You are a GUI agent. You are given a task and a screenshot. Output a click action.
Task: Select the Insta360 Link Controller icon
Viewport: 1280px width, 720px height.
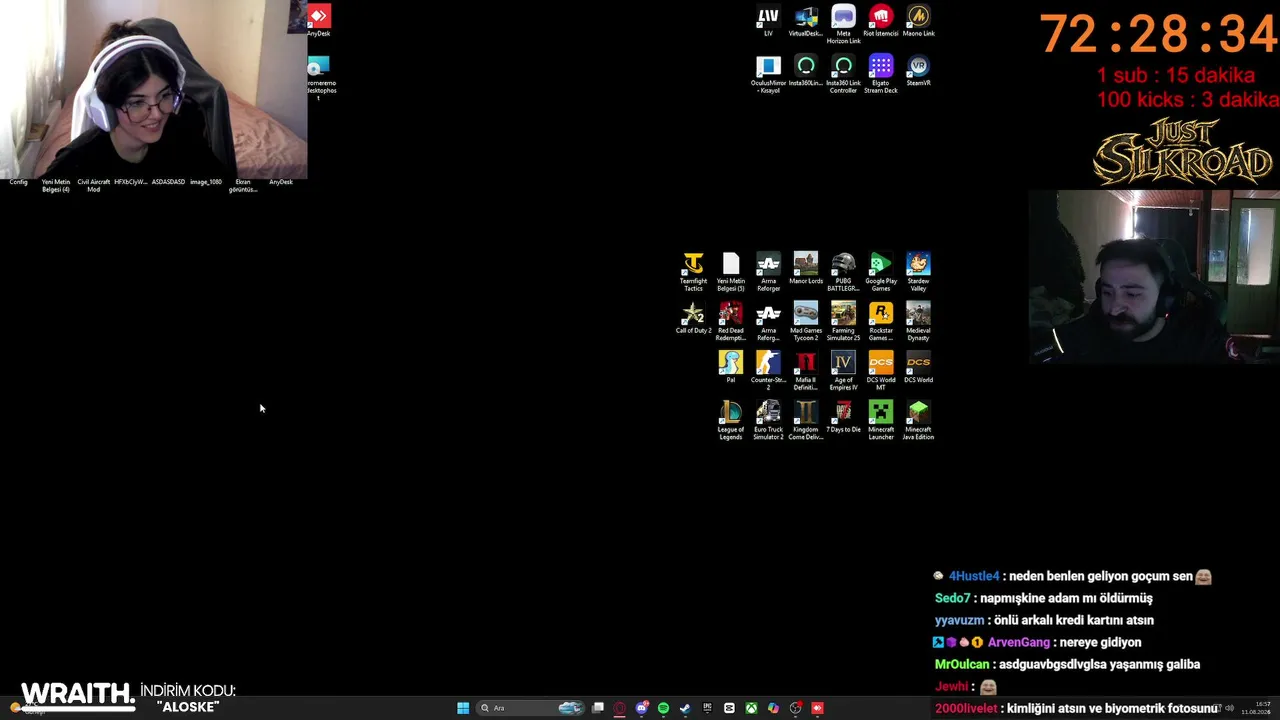844,74
